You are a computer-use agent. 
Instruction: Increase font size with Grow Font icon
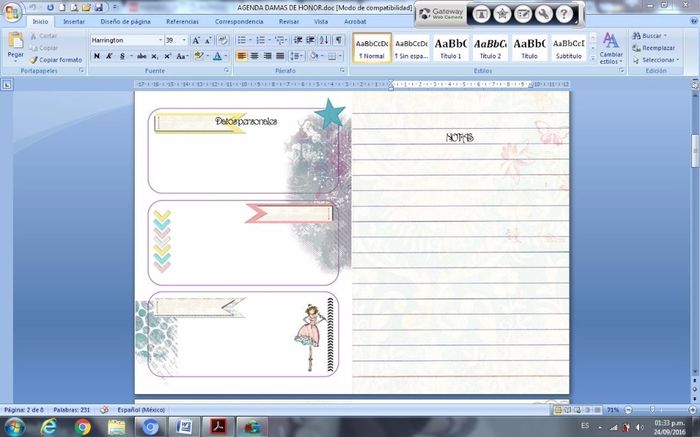tap(196, 40)
